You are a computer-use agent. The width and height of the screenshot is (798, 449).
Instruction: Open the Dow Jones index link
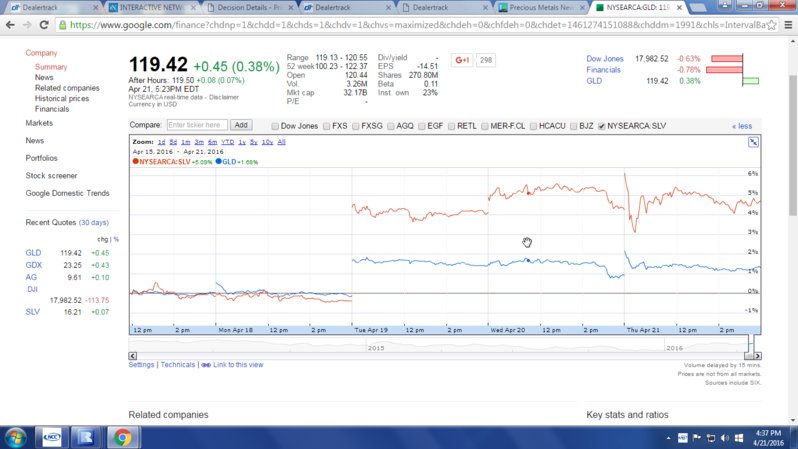605,59
